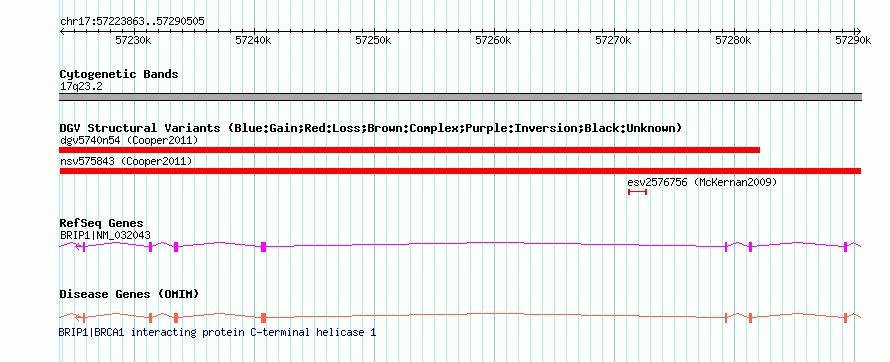
Task: Click the 17q23.2 band label
Action: pyautogui.click(x=81, y=86)
